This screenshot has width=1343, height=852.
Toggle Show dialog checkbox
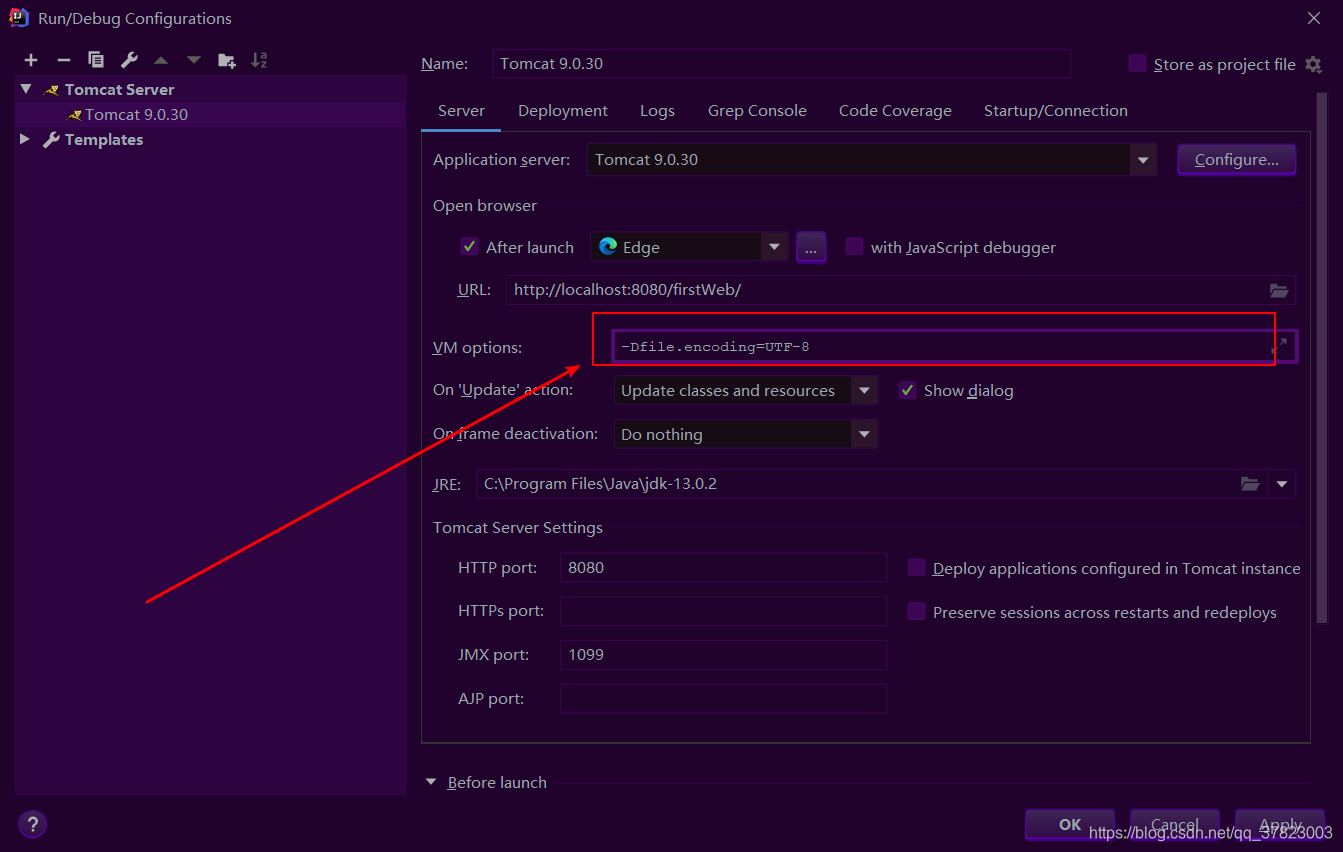tap(907, 390)
